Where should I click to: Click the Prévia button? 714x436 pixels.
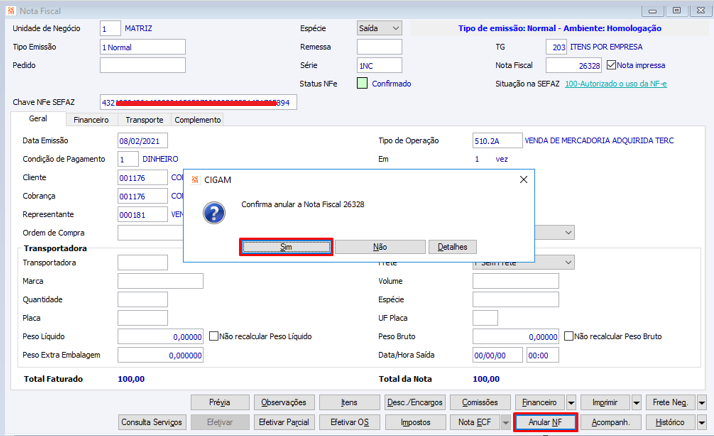point(220,403)
